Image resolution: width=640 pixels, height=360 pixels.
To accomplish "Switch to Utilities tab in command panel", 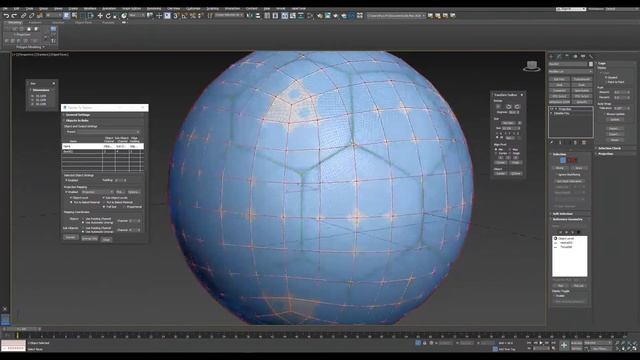I will [591, 56].
